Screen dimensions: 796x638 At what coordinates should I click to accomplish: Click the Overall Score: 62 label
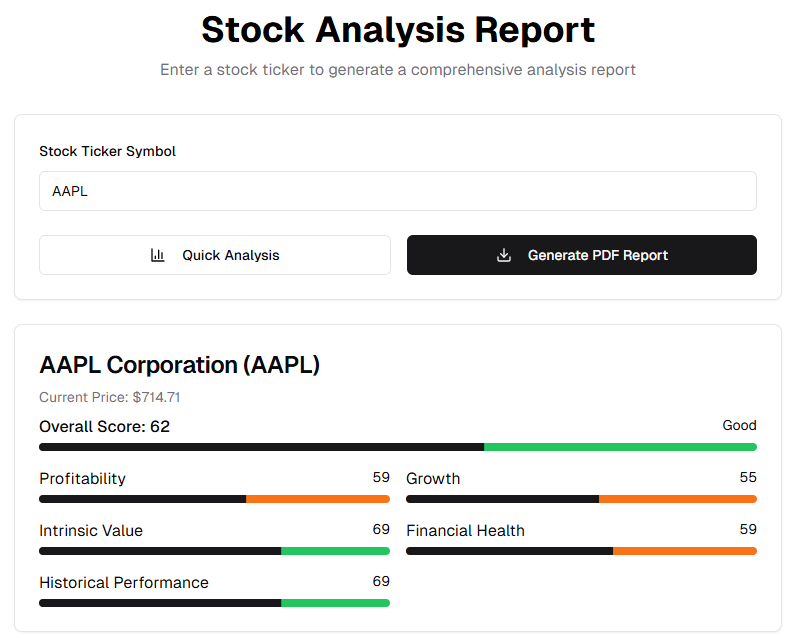coord(105,426)
